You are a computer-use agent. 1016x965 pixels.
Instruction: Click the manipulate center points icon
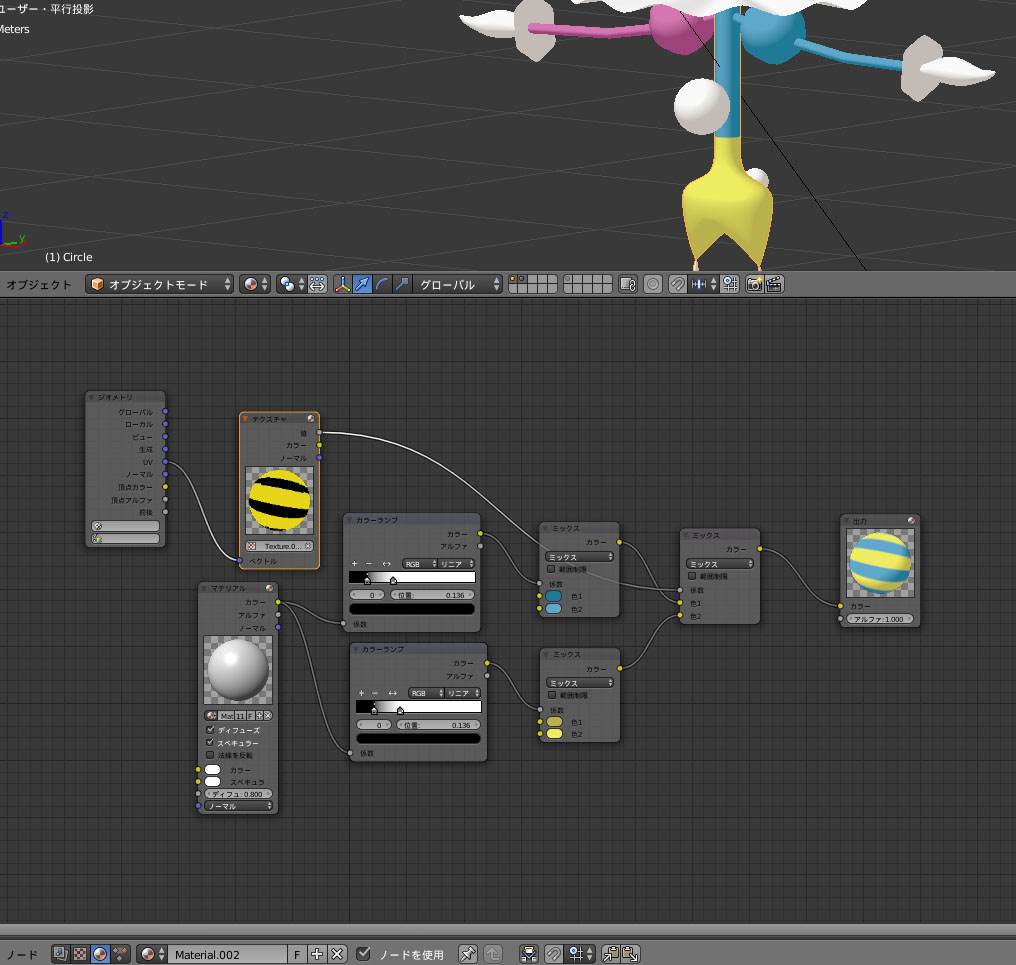coord(317,284)
